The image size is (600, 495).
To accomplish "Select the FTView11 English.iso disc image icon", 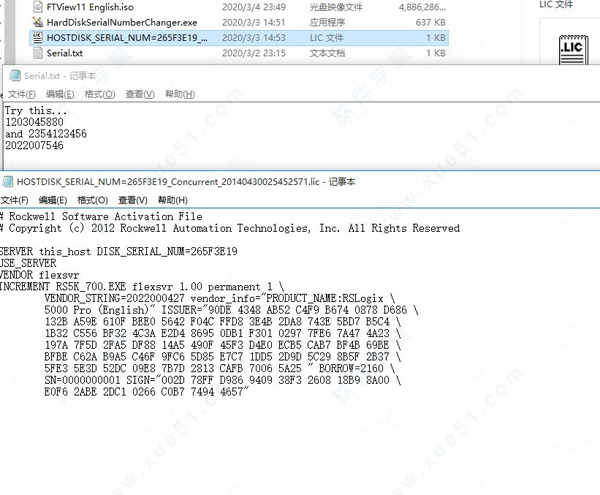I will click(38, 7).
